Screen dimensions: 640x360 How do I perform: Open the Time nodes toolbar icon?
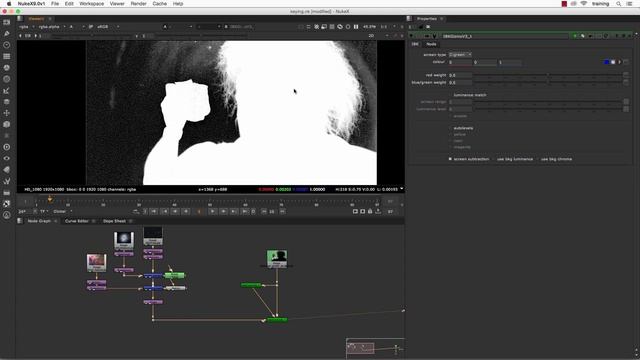[x=7, y=45]
